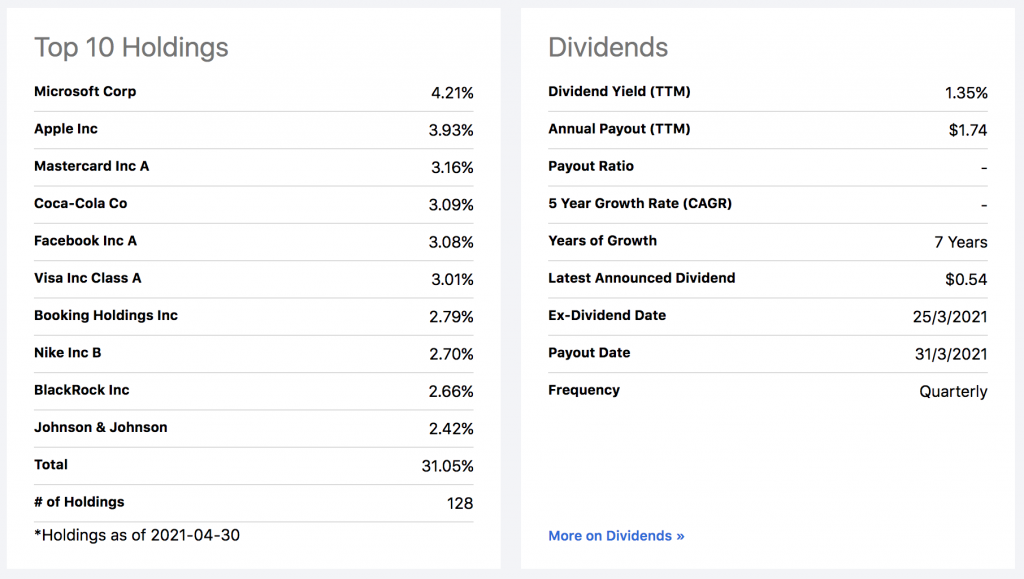
Task: Click the 1.35% dividend yield value
Action: [x=966, y=93]
